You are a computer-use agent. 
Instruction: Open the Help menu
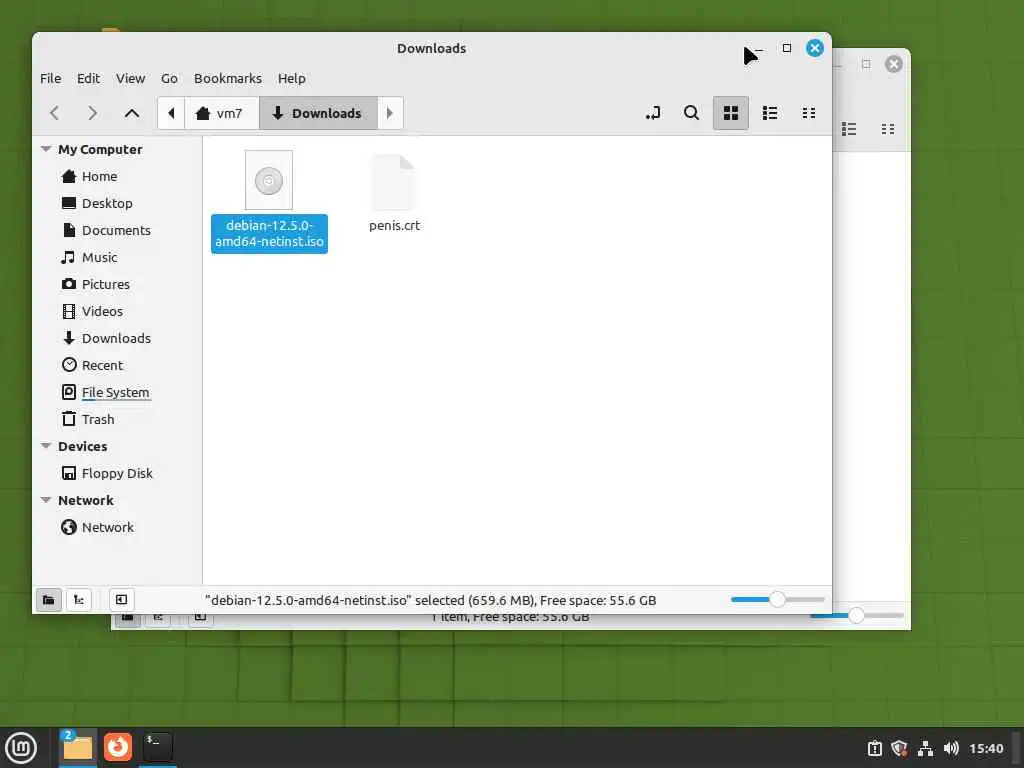(292, 78)
